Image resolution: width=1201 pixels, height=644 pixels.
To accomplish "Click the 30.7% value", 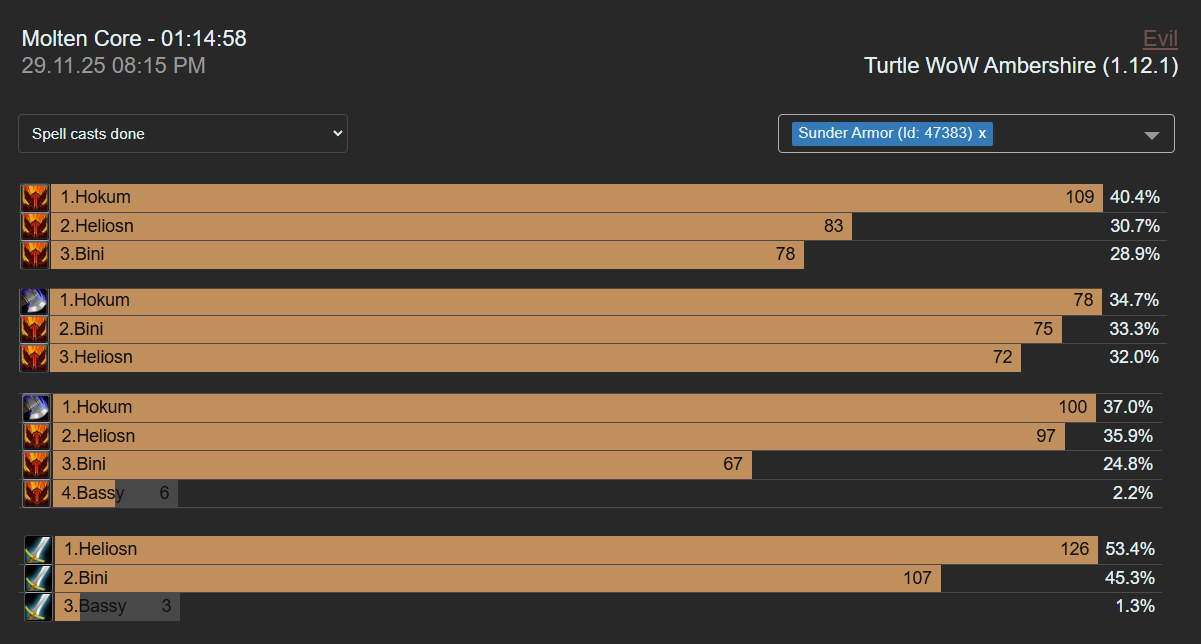I will (1135, 227).
